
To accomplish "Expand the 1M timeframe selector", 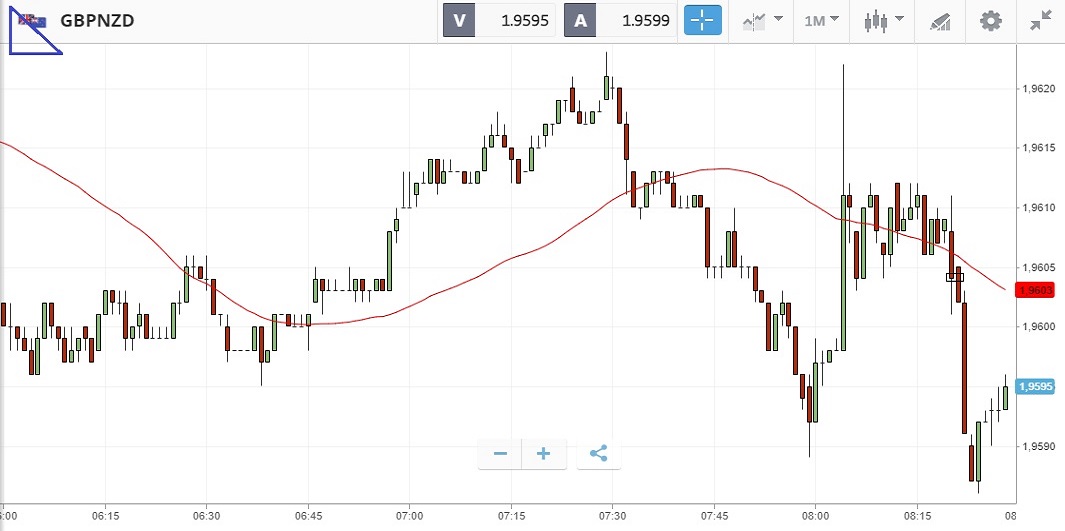I will point(821,20).
